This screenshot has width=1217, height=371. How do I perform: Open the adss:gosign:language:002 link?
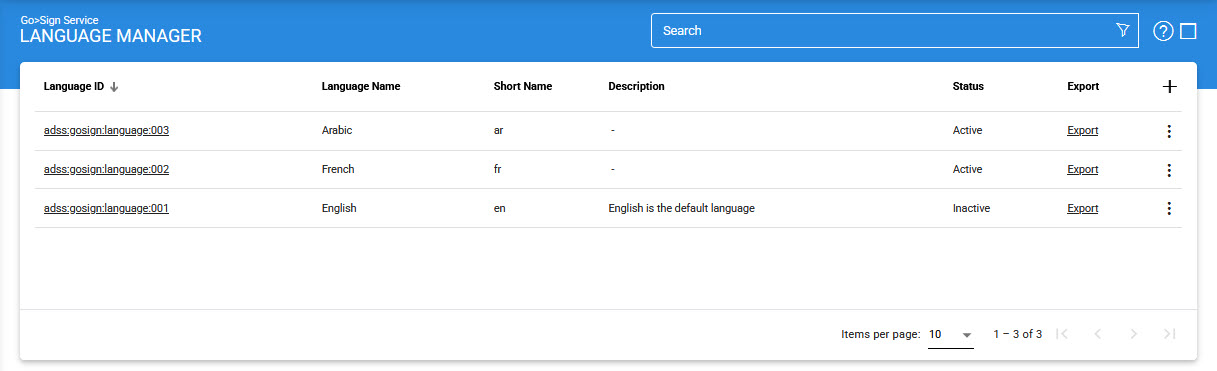[106, 169]
